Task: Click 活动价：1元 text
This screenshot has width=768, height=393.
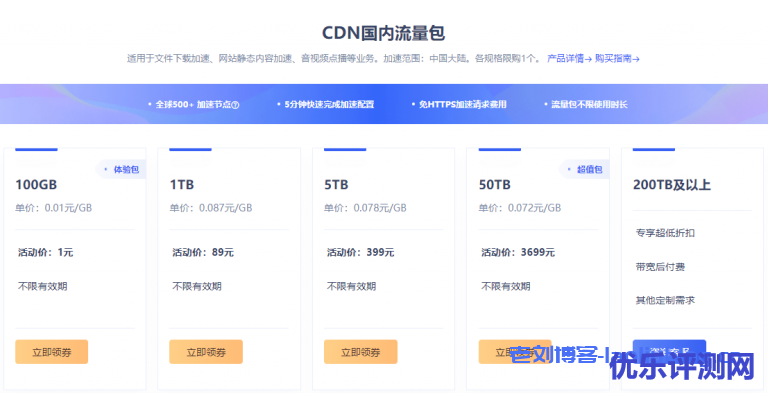Action: click(46, 252)
